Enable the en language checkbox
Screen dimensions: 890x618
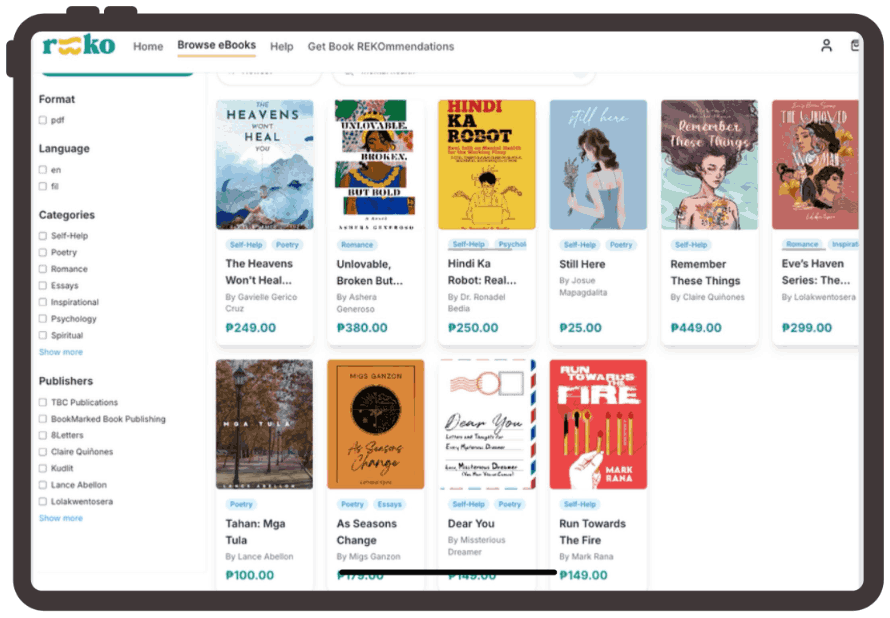point(43,169)
